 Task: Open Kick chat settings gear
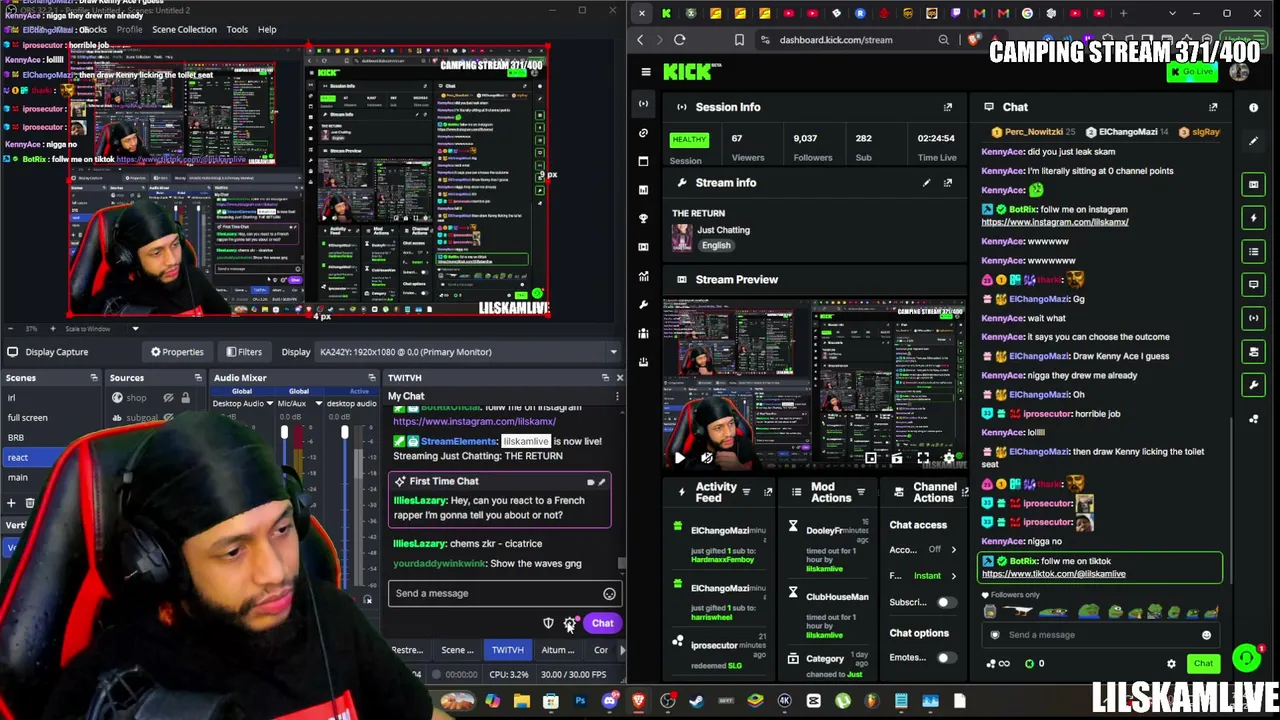click(x=1171, y=664)
